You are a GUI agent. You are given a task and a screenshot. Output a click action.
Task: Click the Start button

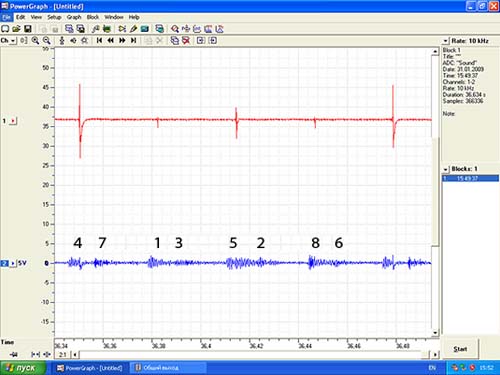pos(460,349)
